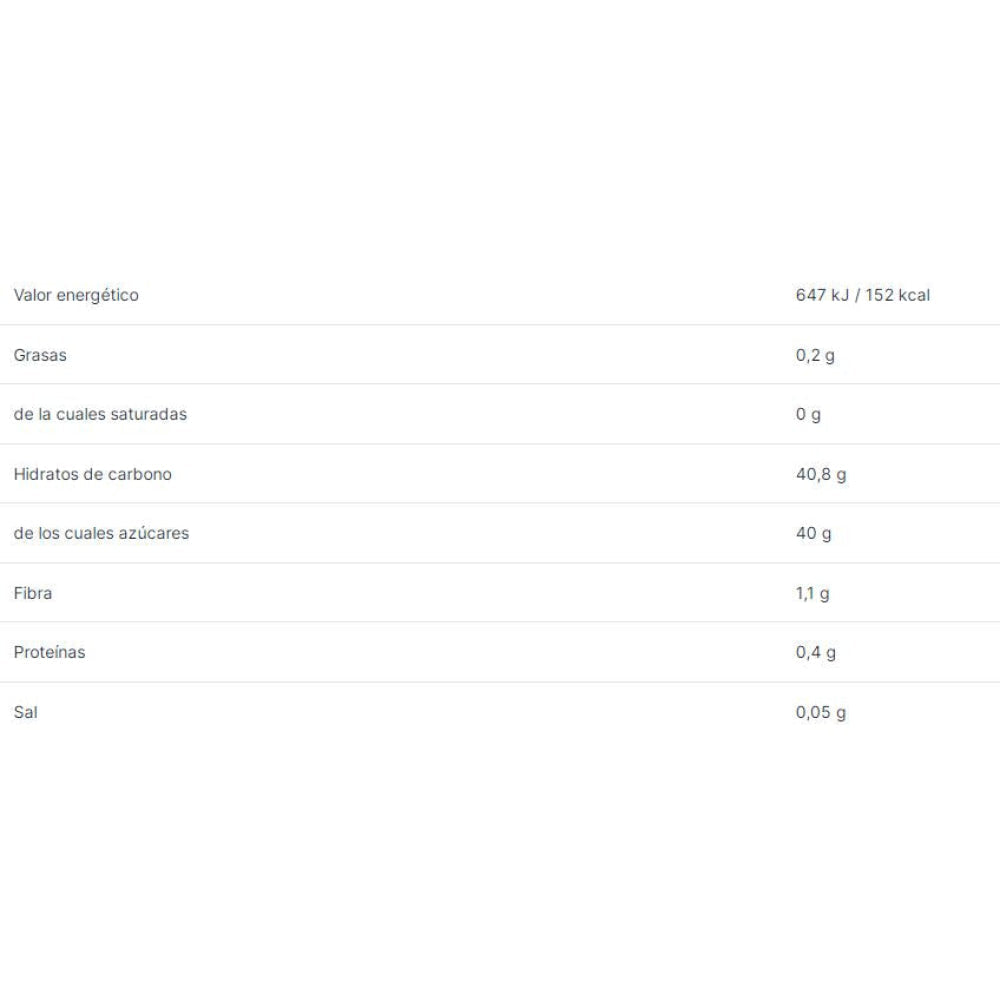Viewport: 1000px width, 1000px height.
Task: Select the 0,05 g salt value
Action: tap(821, 712)
